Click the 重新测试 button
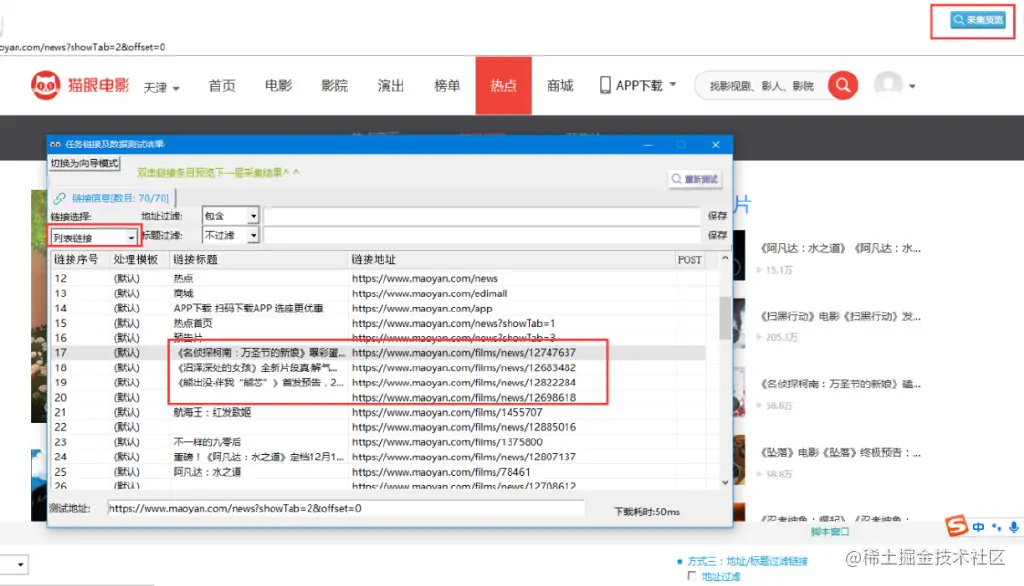 coord(695,179)
